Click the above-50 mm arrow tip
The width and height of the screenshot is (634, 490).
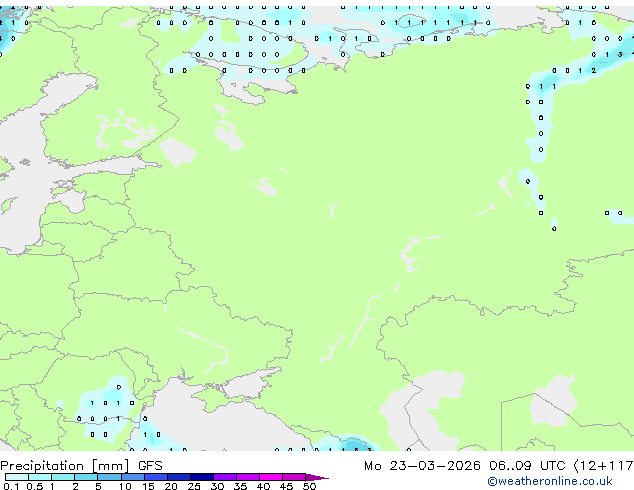click(317, 477)
